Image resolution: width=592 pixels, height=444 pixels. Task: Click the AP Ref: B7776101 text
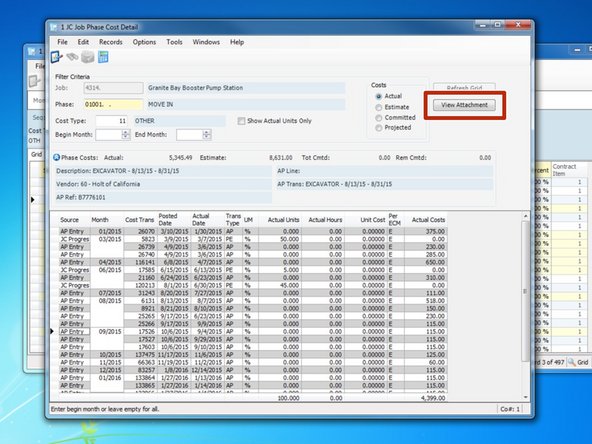click(81, 197)
